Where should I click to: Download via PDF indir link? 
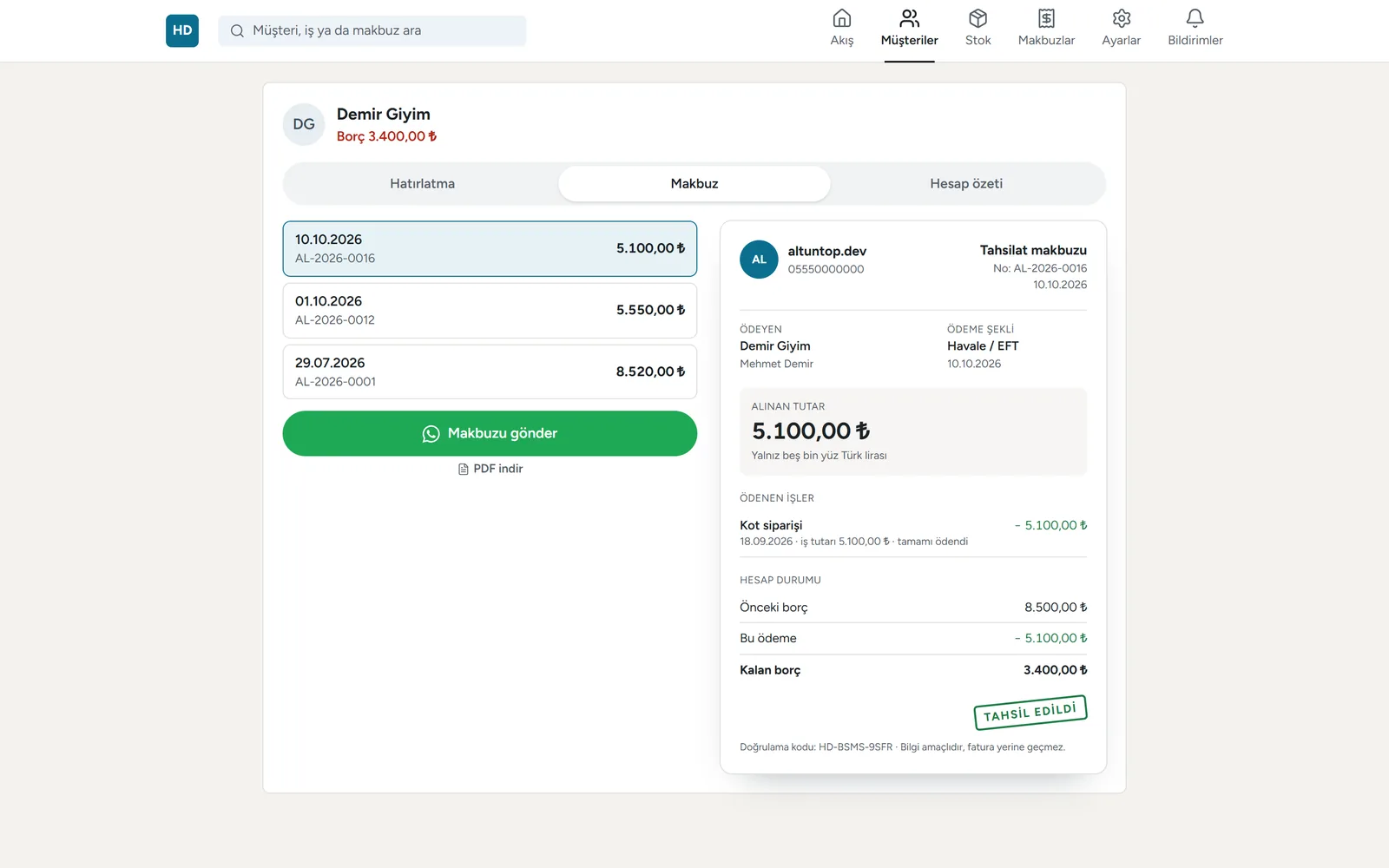click(490, 469)
